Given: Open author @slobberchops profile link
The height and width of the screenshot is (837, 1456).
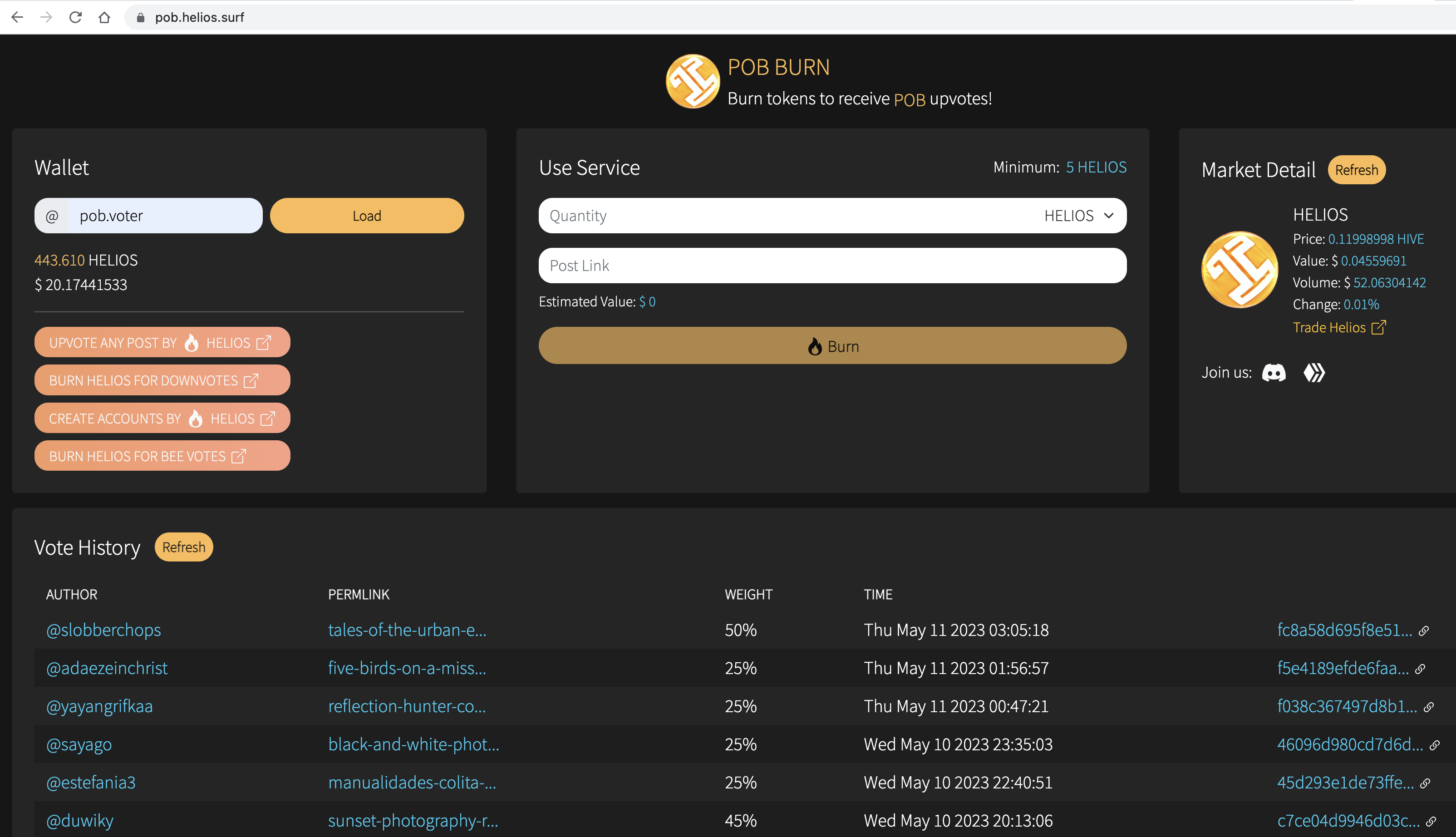Looking at the screenshot, I should point(103,630).
